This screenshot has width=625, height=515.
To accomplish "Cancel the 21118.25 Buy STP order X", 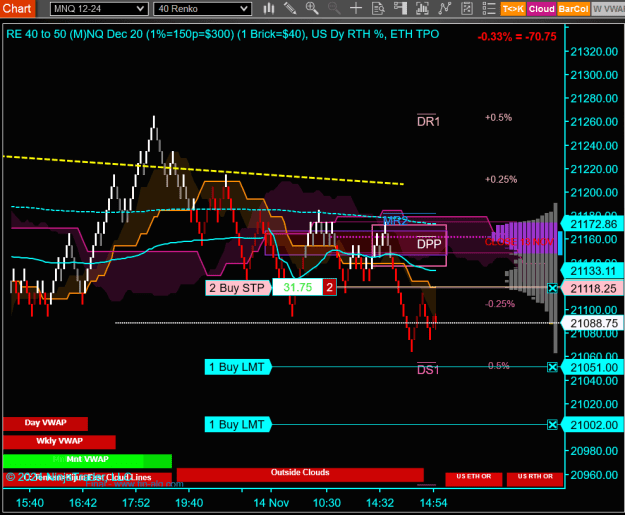I will (x=552, y=288).
